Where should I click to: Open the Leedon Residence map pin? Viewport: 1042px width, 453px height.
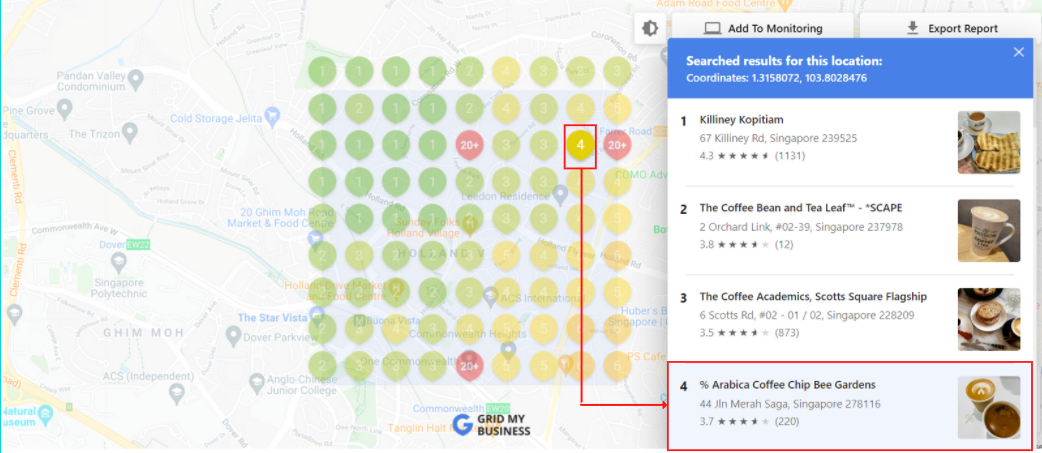(x=560, y=193)
